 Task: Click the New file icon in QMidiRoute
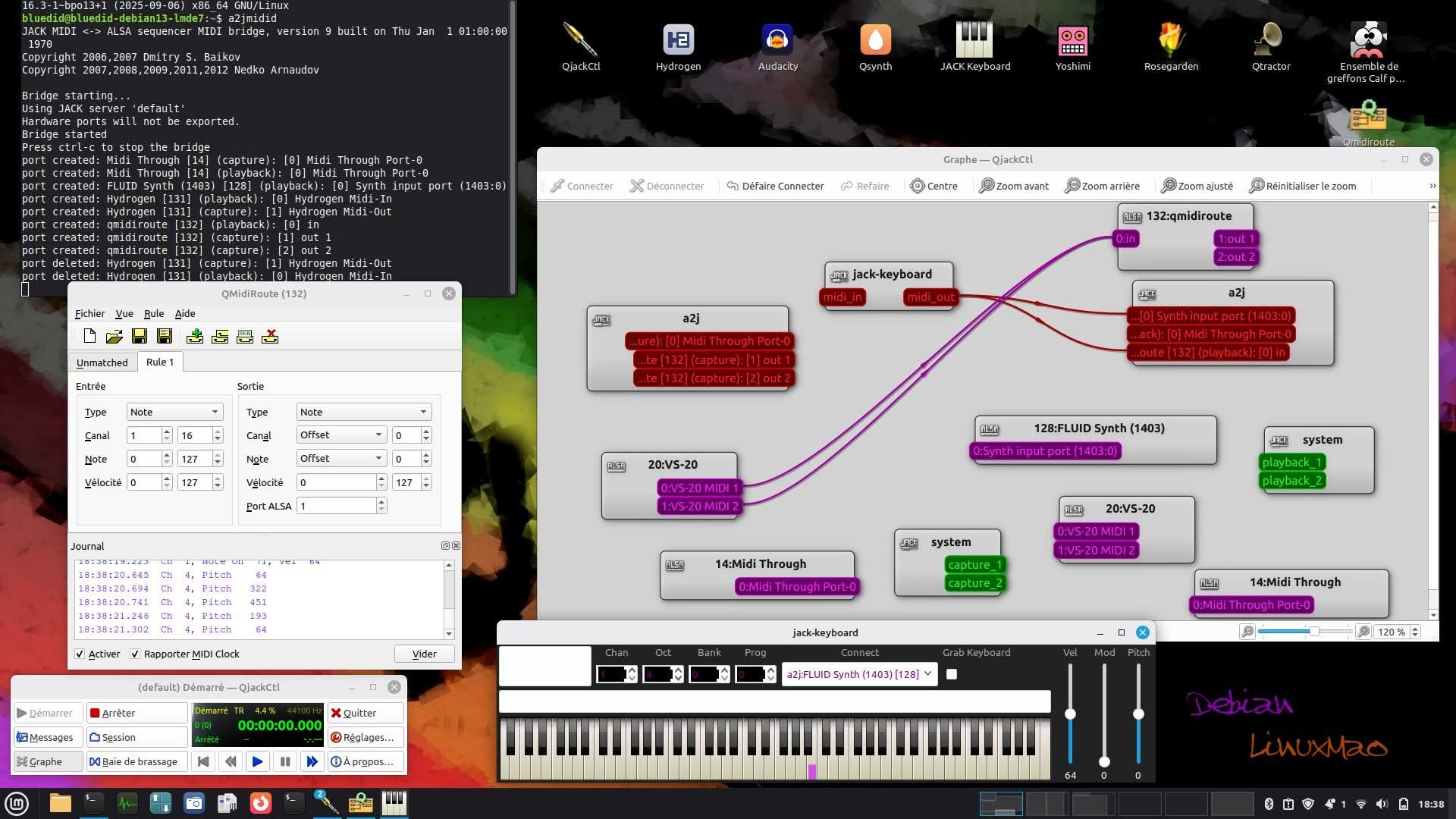pos(89,337)
